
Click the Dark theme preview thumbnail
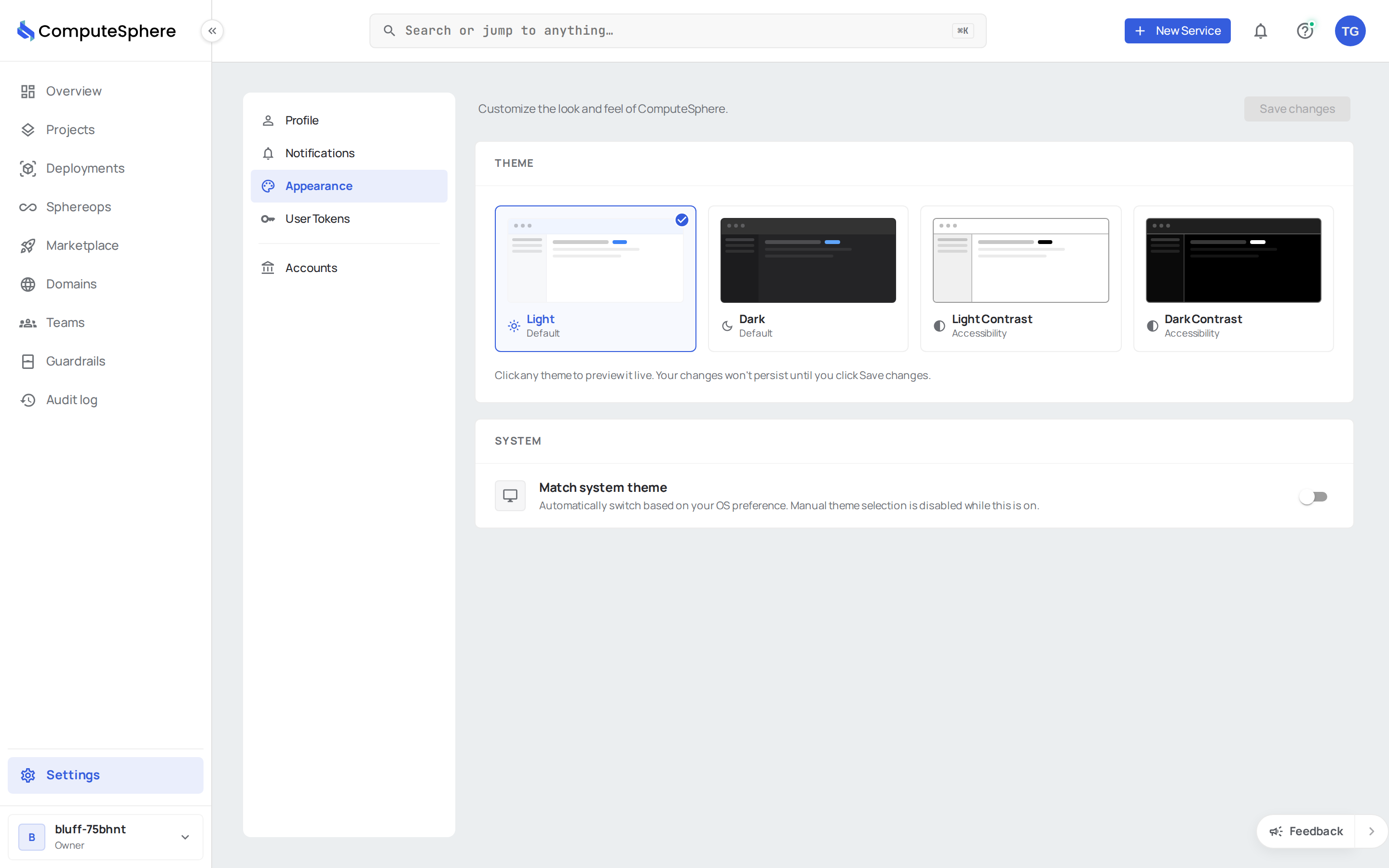[807, 260]
